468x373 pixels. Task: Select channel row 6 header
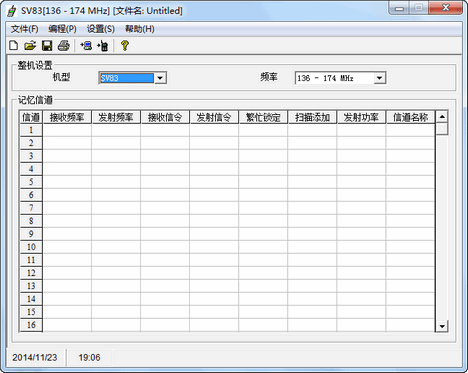(x=31, y=195)
